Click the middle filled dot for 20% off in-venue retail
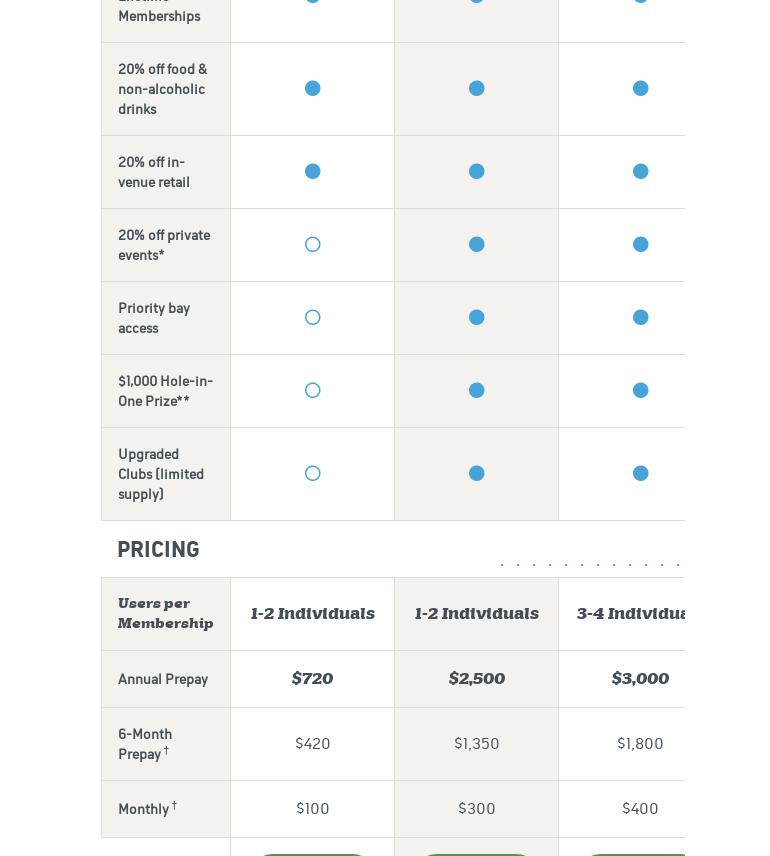The height and width of the screenshot is (856, 770). [x=477, y=172]
